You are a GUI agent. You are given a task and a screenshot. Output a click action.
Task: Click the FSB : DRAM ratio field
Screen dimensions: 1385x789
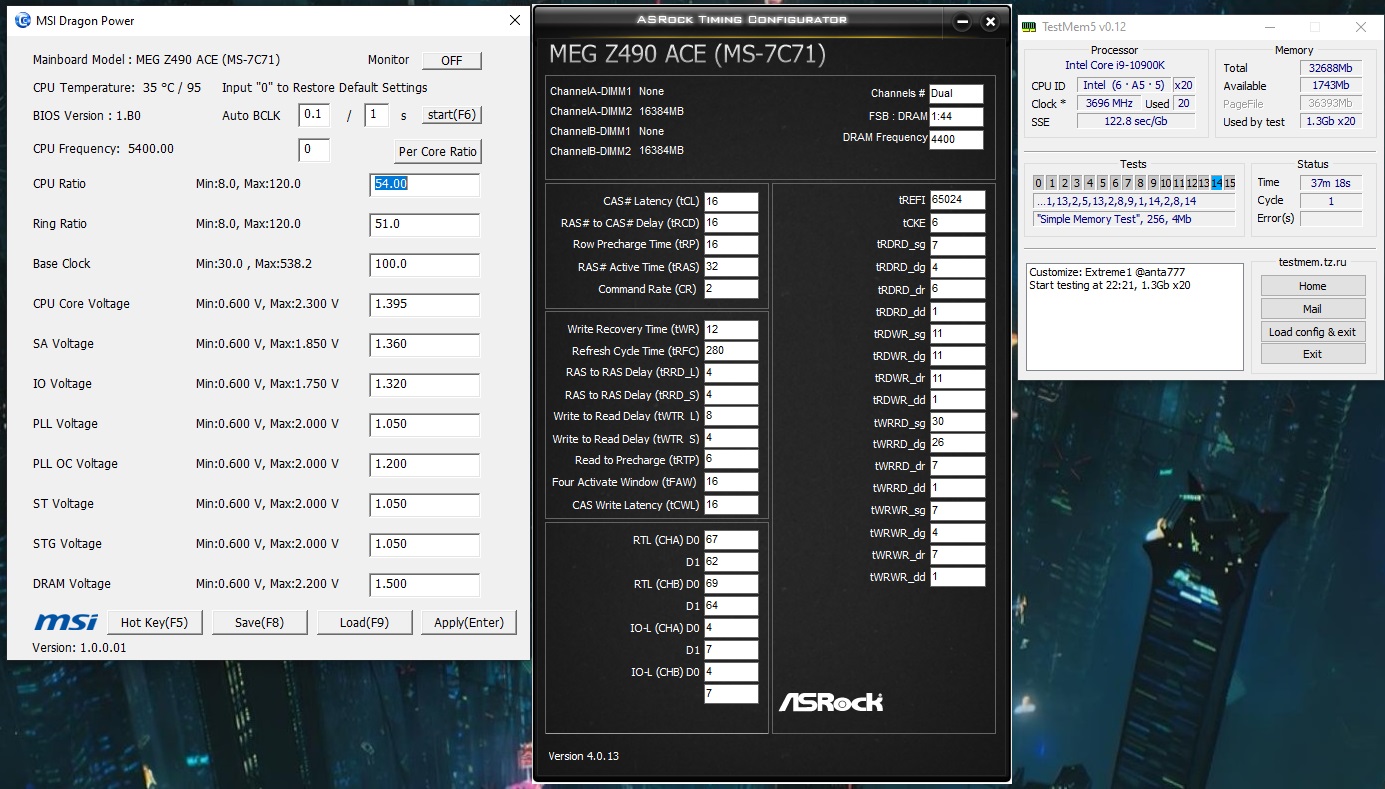tap(956, 117)
